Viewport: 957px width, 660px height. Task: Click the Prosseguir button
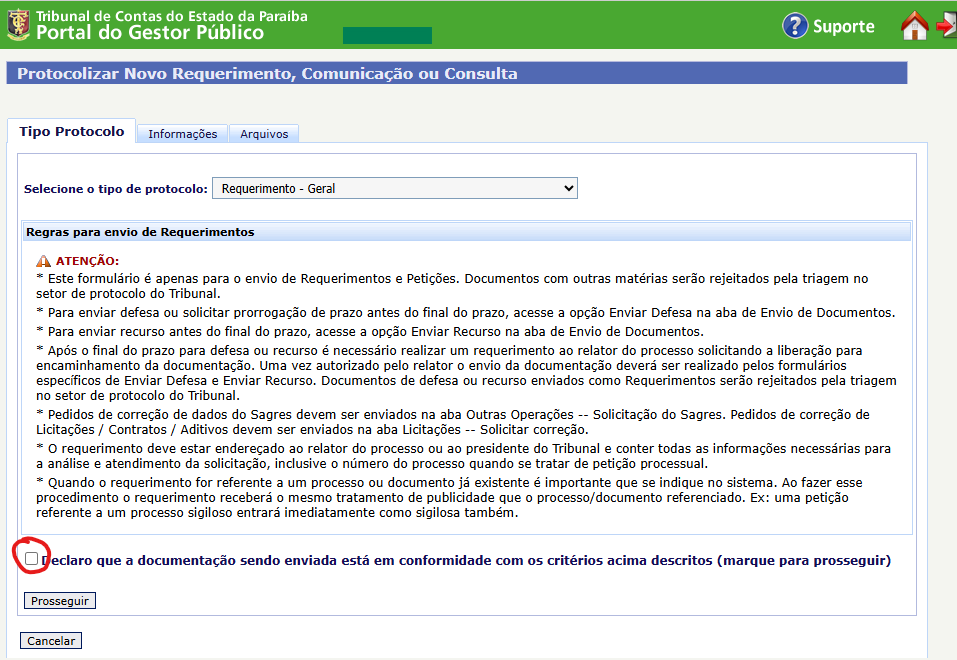pyautogui.click(x=60, y=601)
